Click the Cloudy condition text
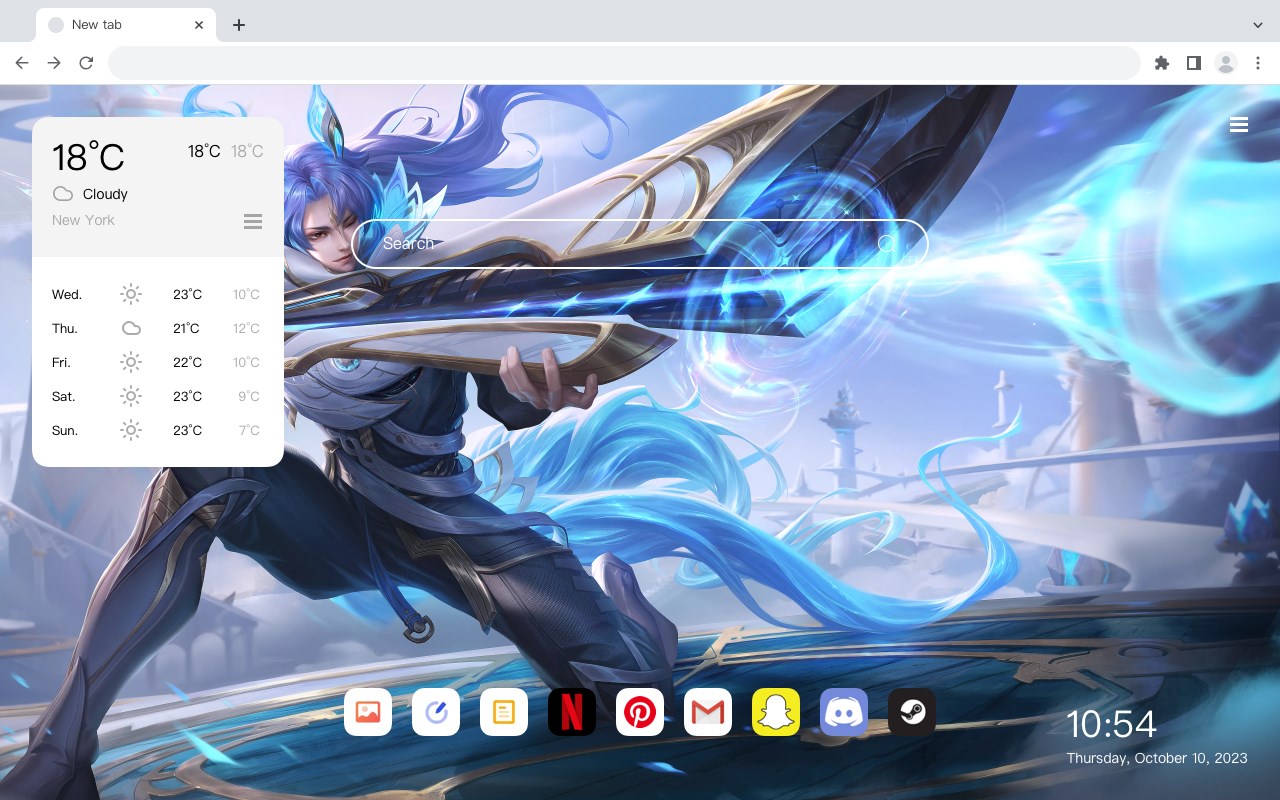The image size is (1280, 800). tap(105, 194)
